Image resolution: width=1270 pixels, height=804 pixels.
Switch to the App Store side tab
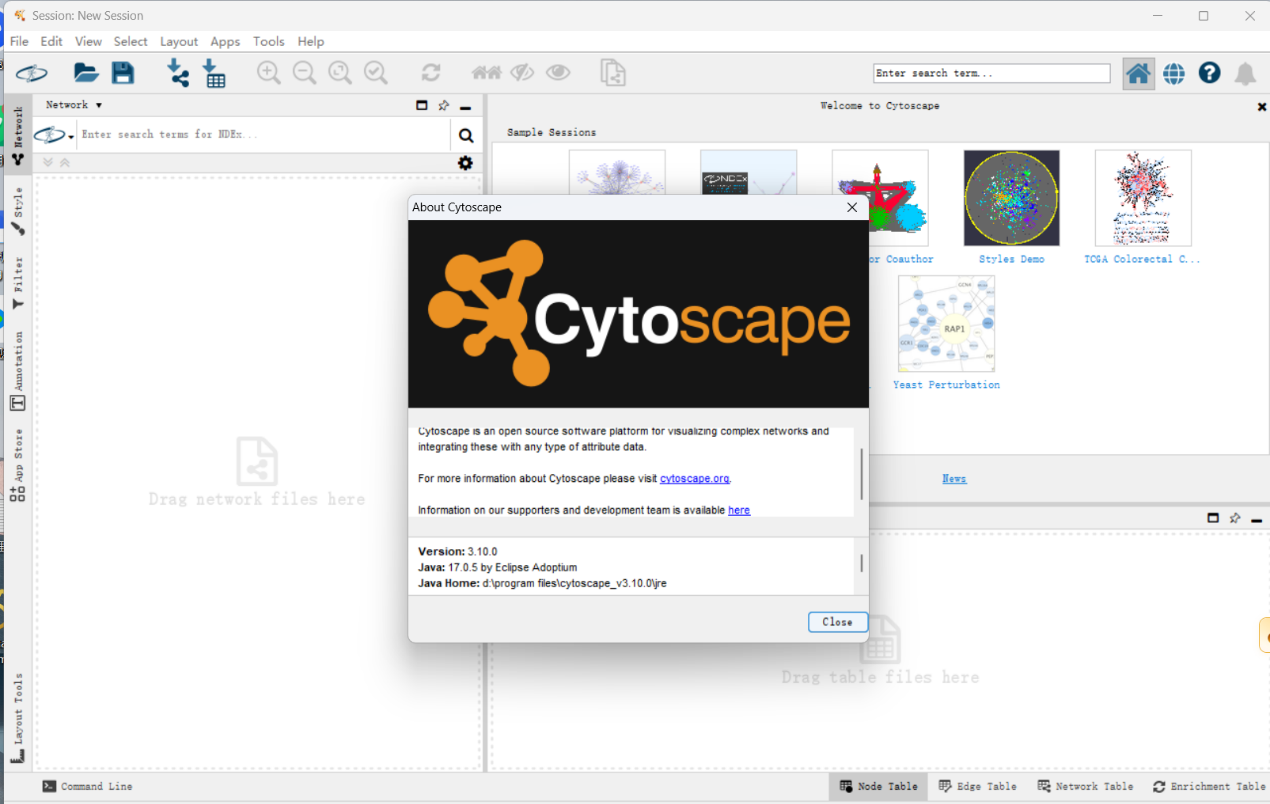tap(18, 465)
